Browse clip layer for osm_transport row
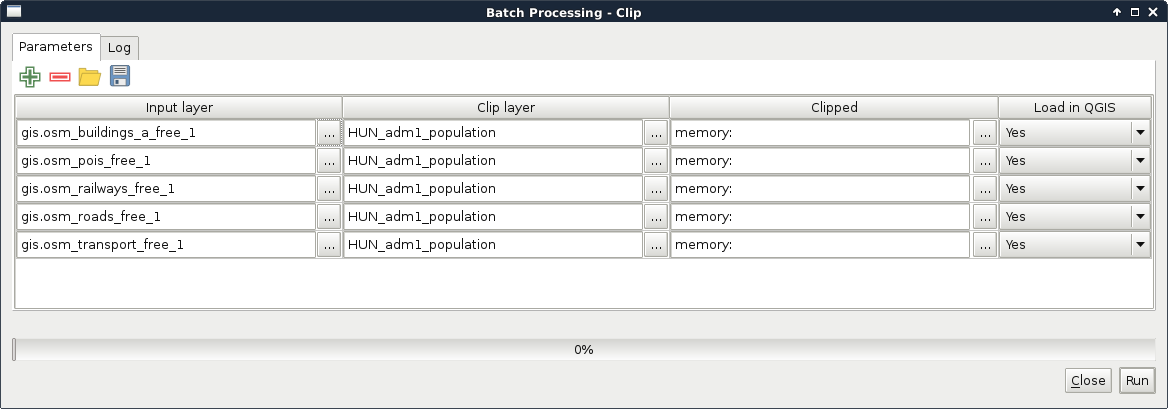This screenshot has width=1168, height=409. (x=656, y=245)
